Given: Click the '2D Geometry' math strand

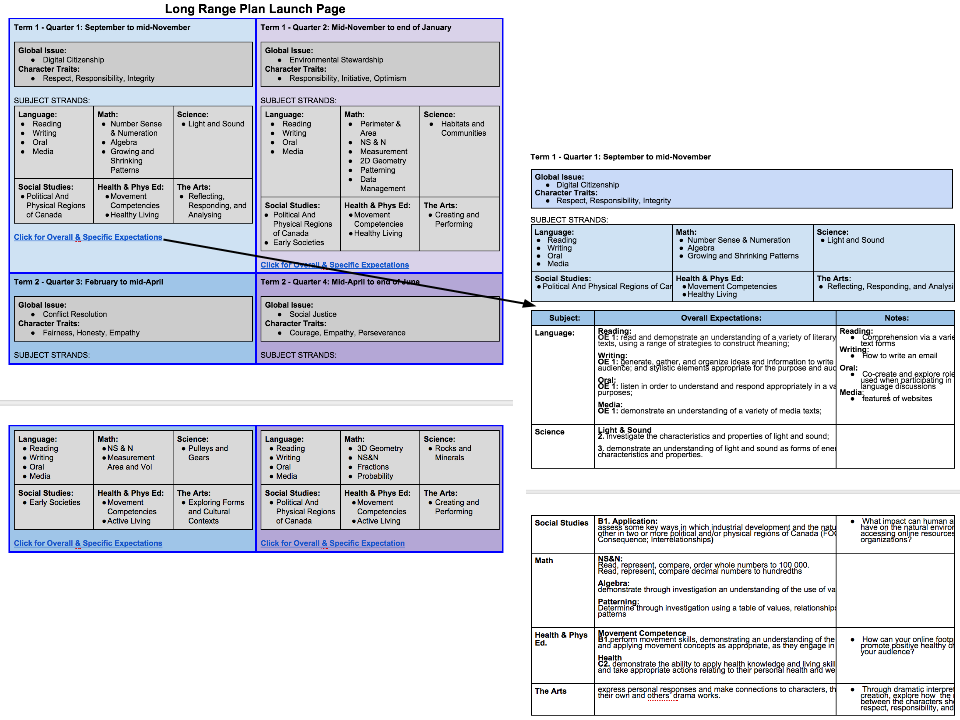Looking at the screenshot, I should click(x=383, y=161).
